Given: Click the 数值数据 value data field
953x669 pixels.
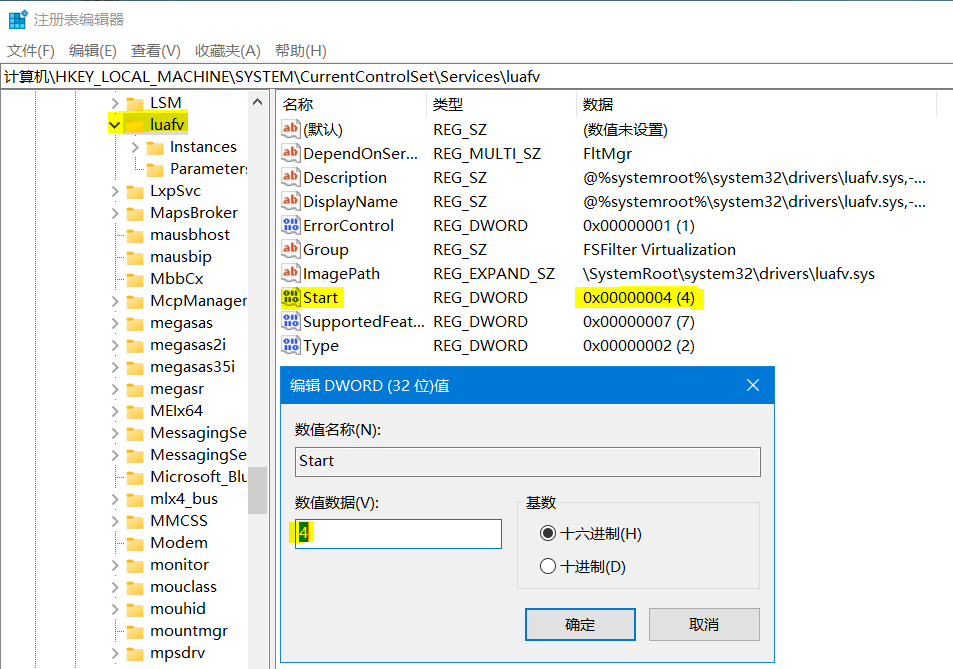Looking at the screenshot, I should (398, 534).
